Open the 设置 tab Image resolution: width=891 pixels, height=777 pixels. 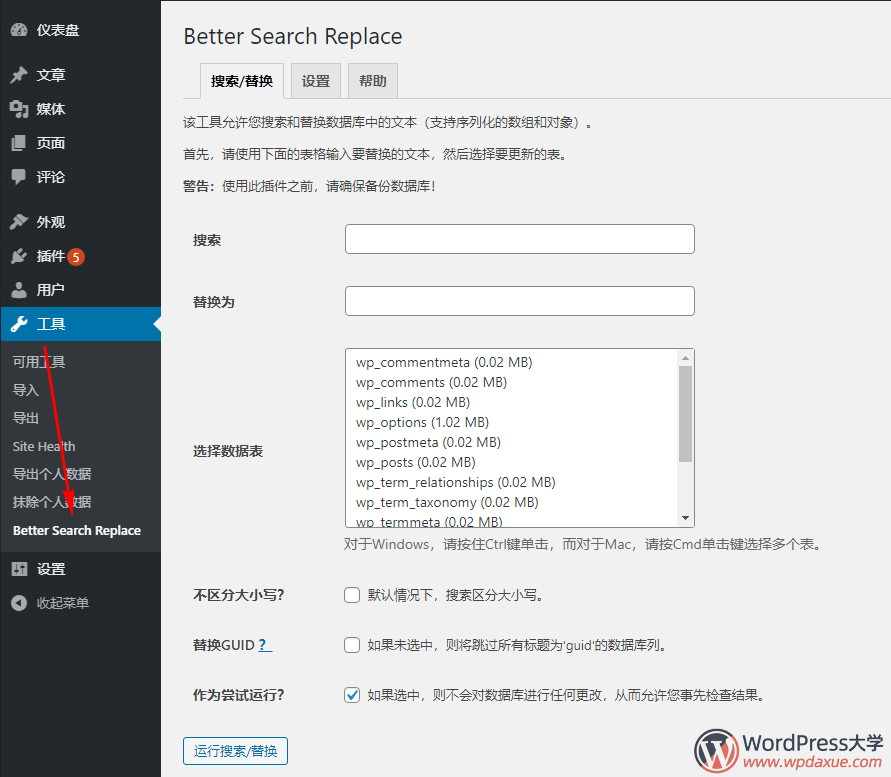click(315, 81)
